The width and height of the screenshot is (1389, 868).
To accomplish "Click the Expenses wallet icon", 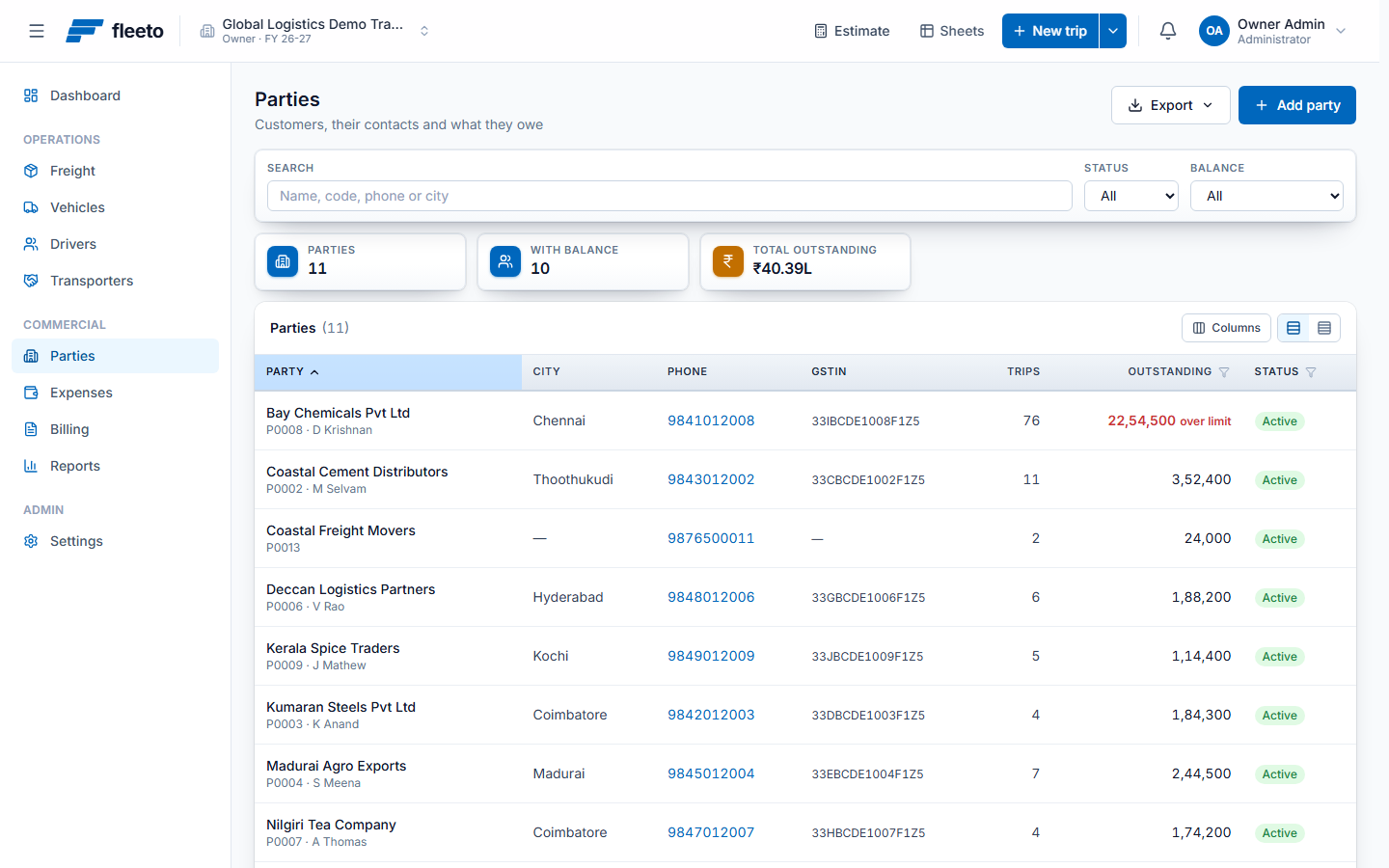I will (x=31, y=393).
